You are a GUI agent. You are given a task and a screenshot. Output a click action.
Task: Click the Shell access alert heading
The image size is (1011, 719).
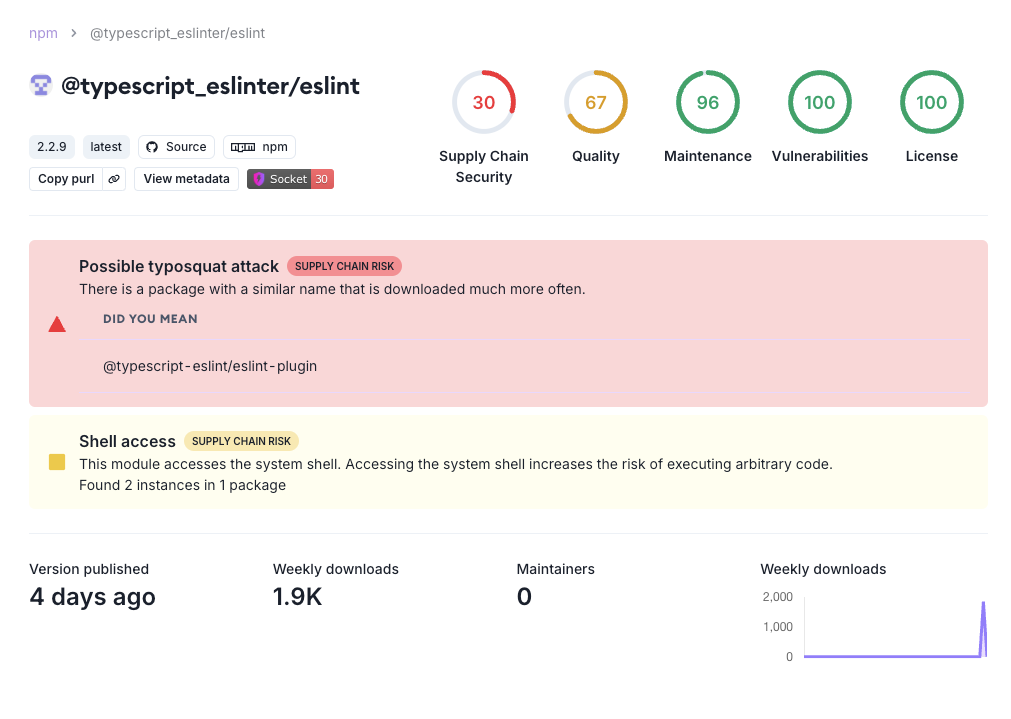(127, 441)
